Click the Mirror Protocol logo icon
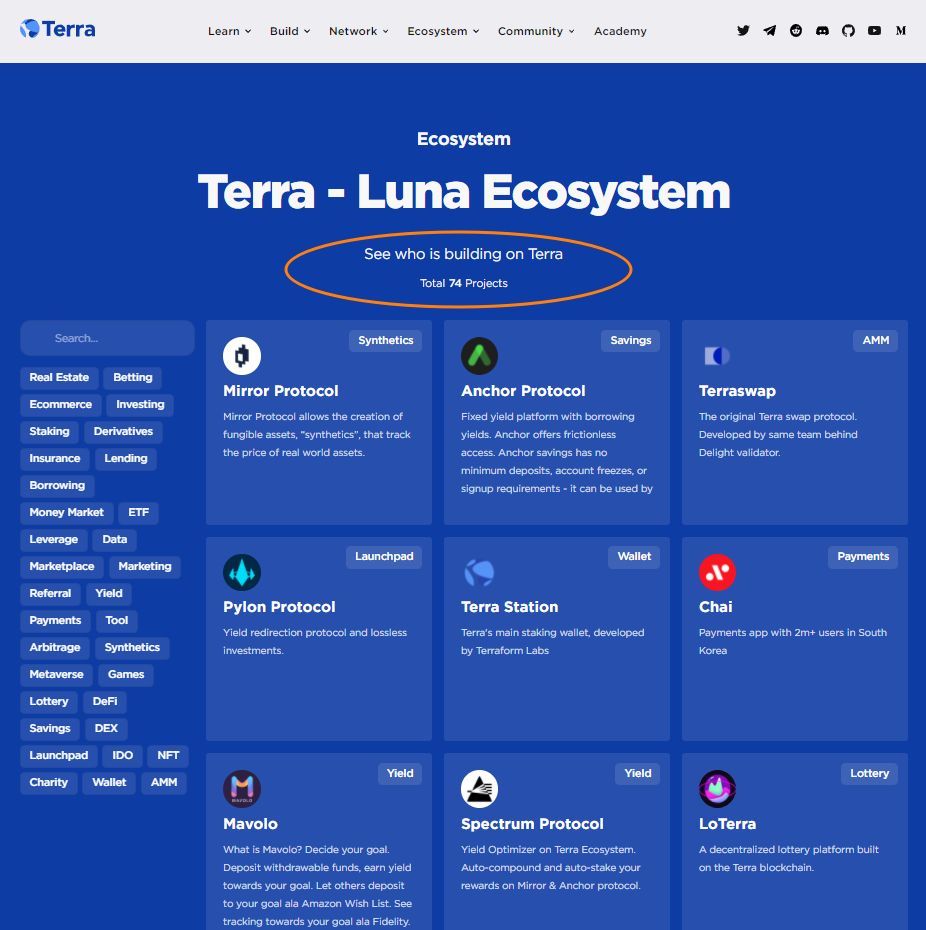Viewport: 926px width, 930px height. click(x=242, y=356)
